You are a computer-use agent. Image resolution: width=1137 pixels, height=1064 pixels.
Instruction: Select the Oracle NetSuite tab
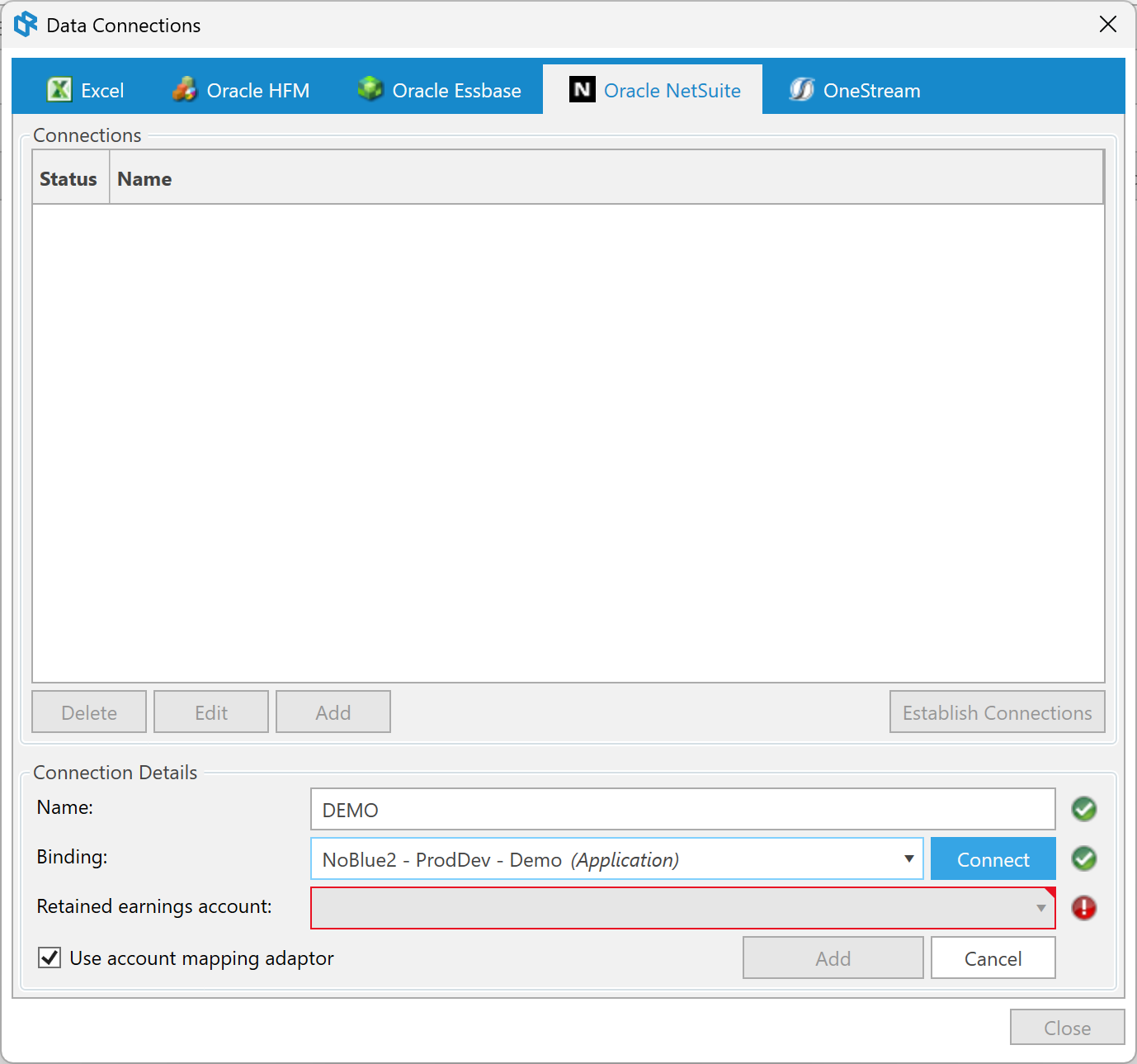pyautogui.click(x=653, y=89)
